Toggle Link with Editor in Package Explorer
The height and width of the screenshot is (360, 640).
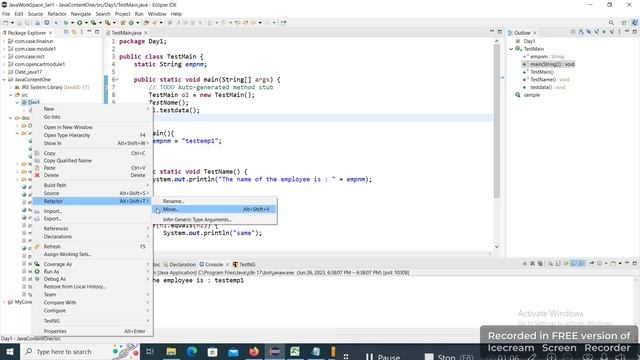(x=74, y=32)
